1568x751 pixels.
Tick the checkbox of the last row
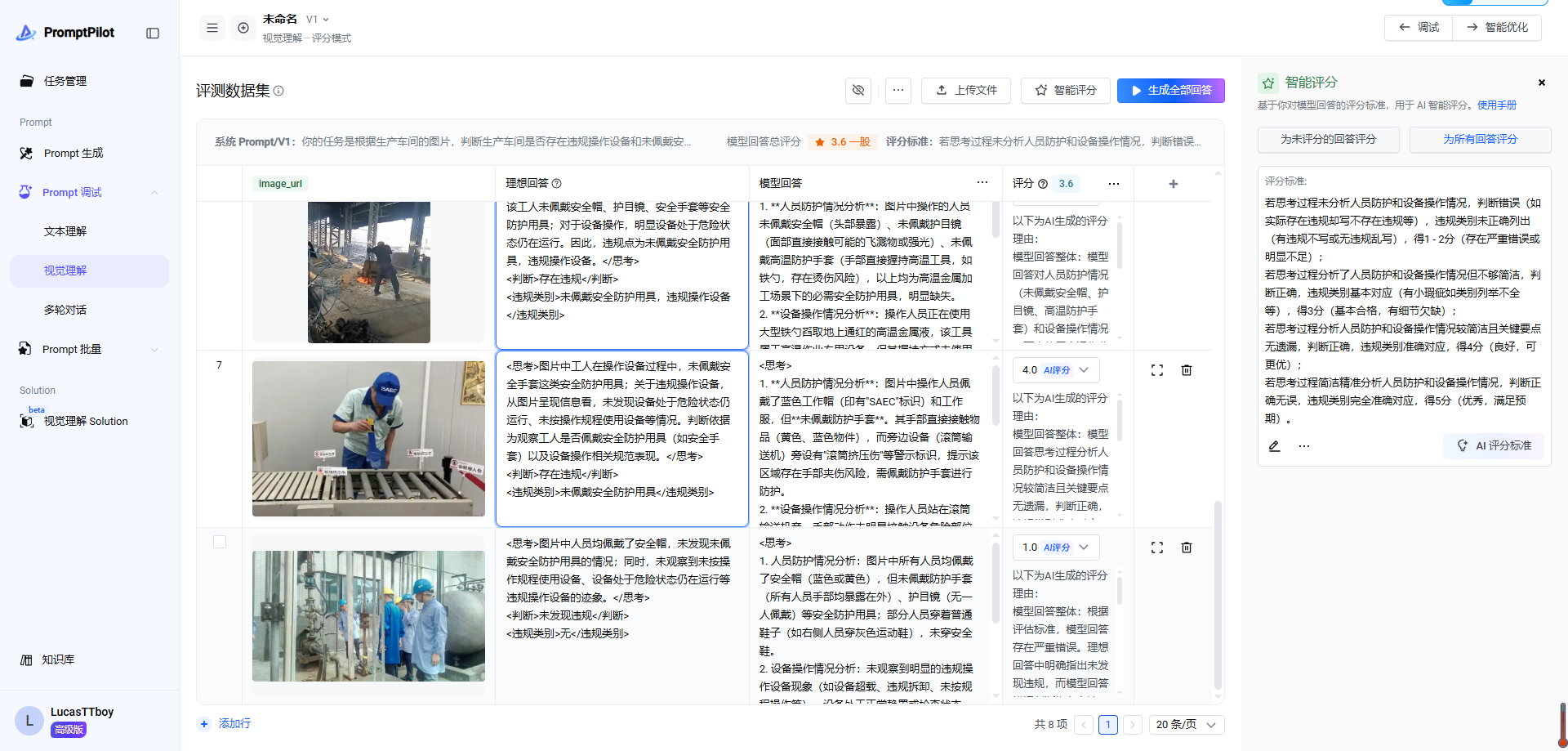(220, 542)
